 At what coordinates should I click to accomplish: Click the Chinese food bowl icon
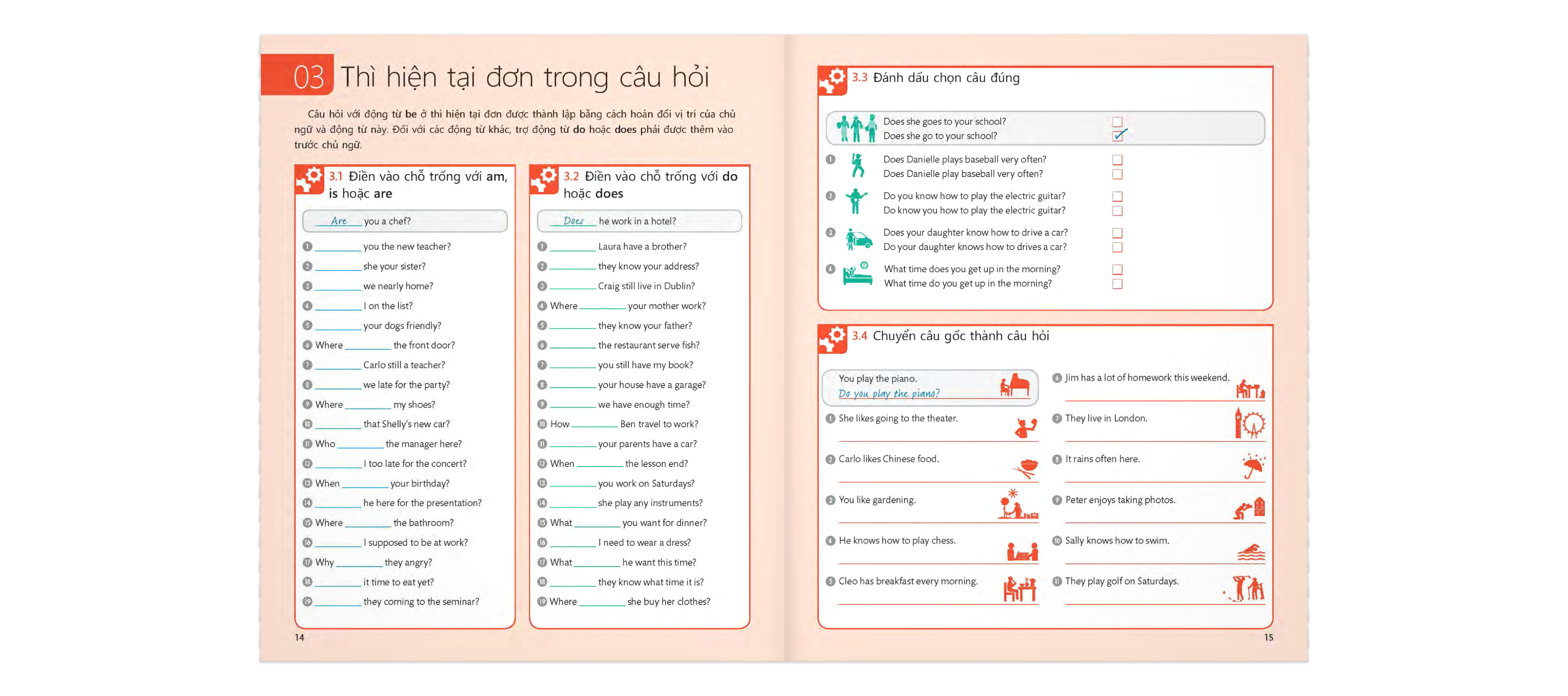[x=1025, y=466]
